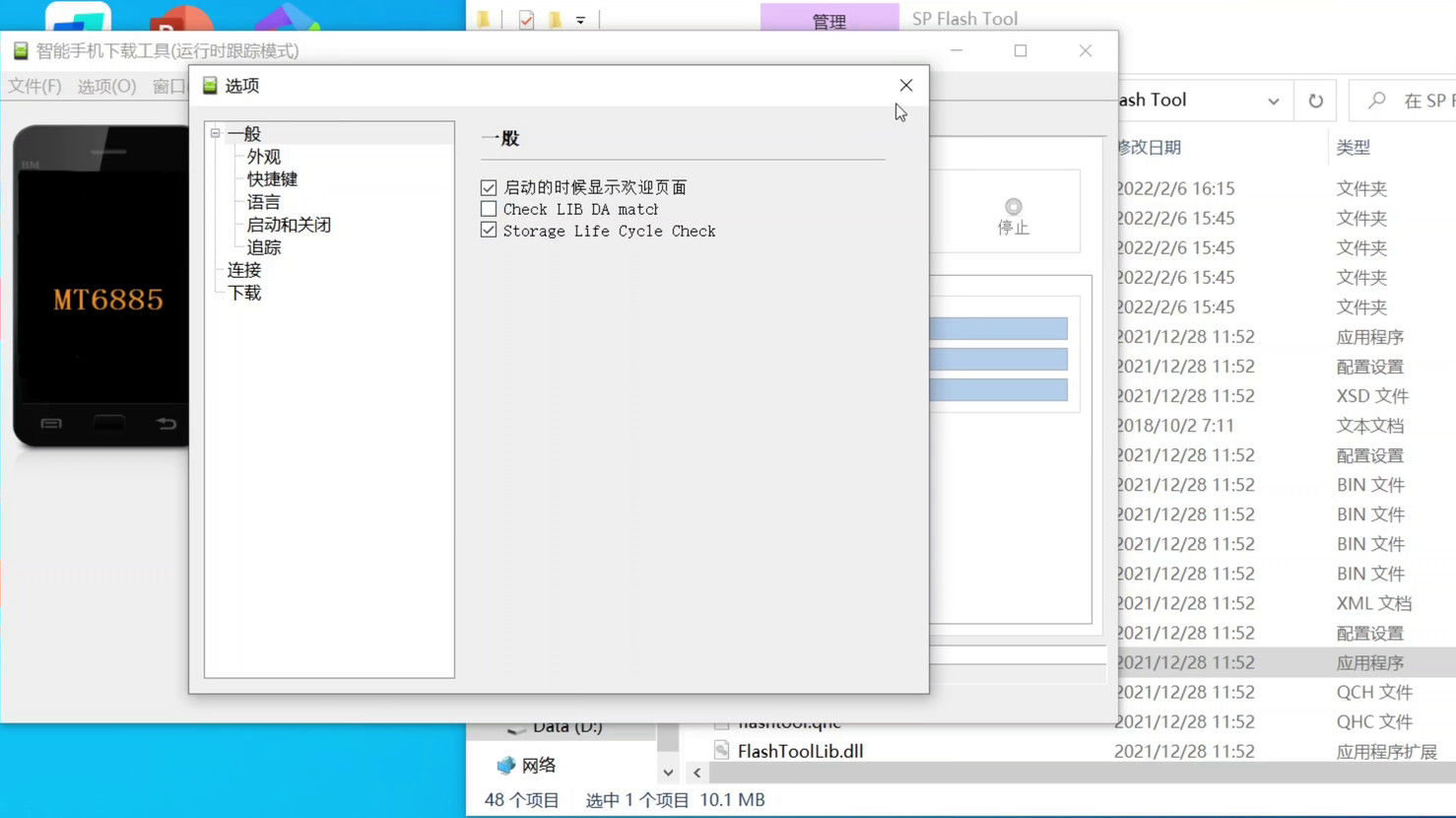Collapse the 一般 tree branch

click(214, 133)
